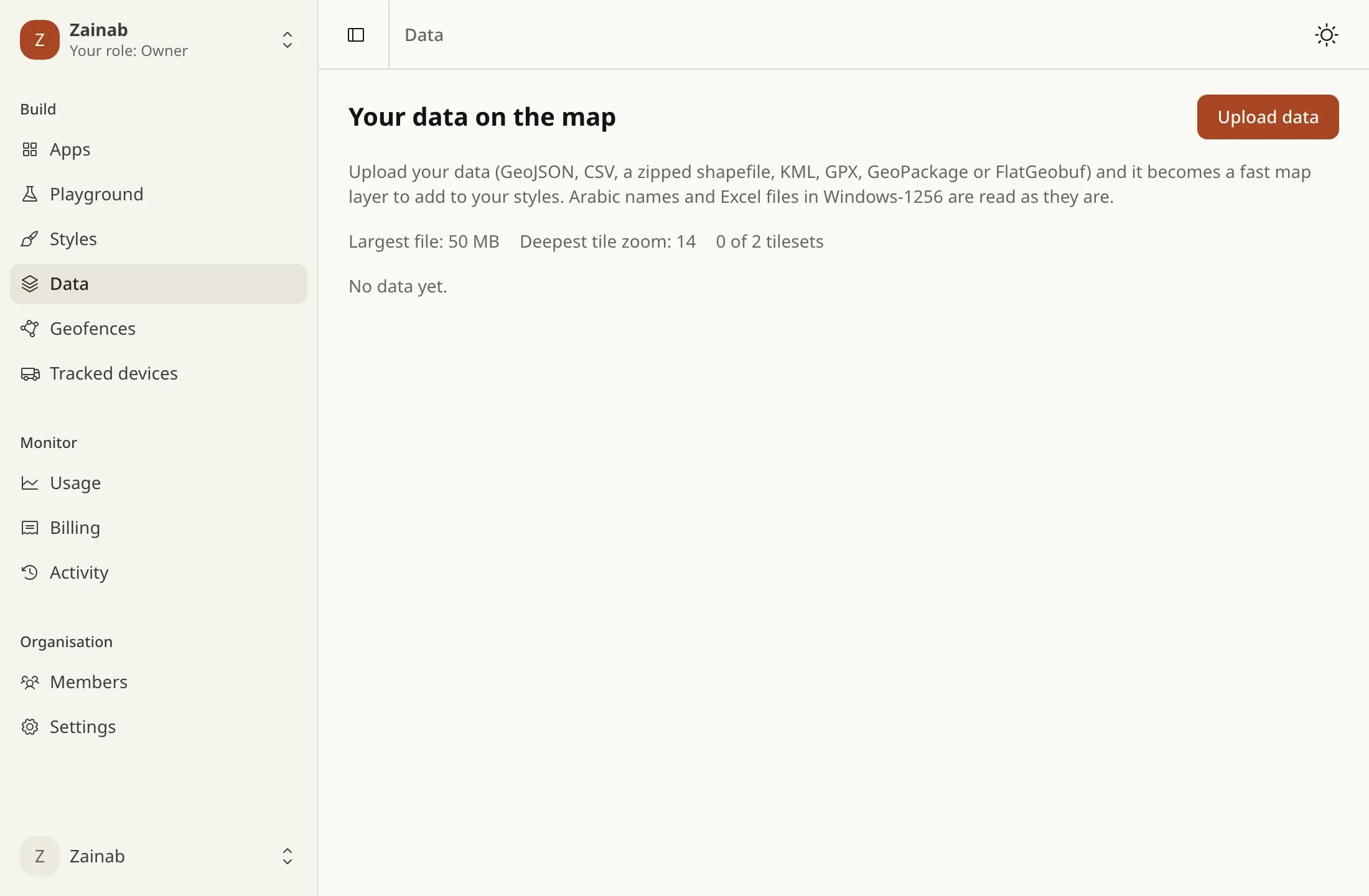The image size is (1369, 896).
Task: Click the Tracked devices truck icon
Action: coord(30,373)
